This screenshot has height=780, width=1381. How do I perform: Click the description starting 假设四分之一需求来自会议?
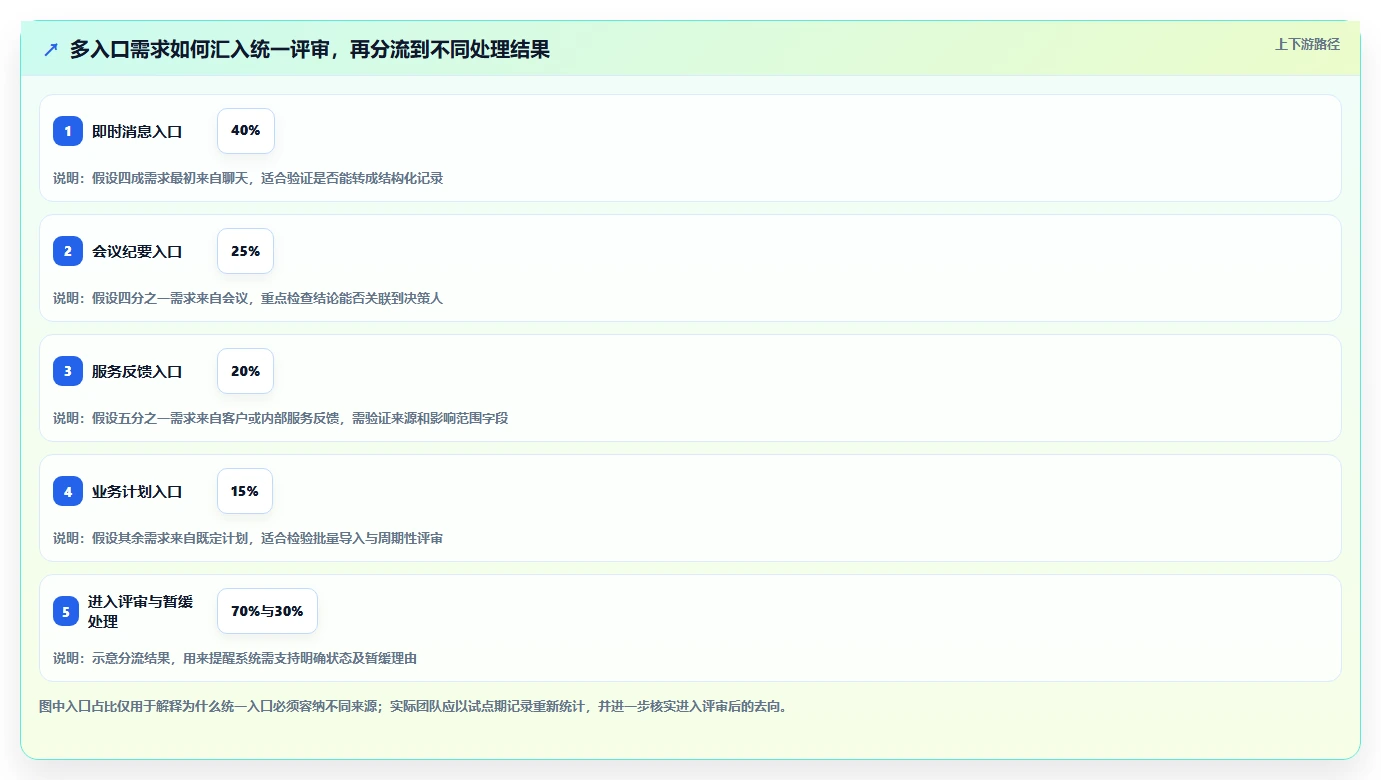tap(248, 298)
